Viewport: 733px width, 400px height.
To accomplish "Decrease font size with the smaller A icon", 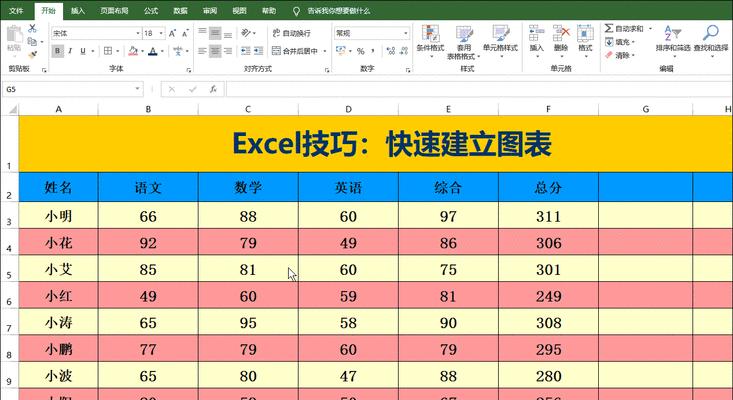I will (x=185, y=33).
